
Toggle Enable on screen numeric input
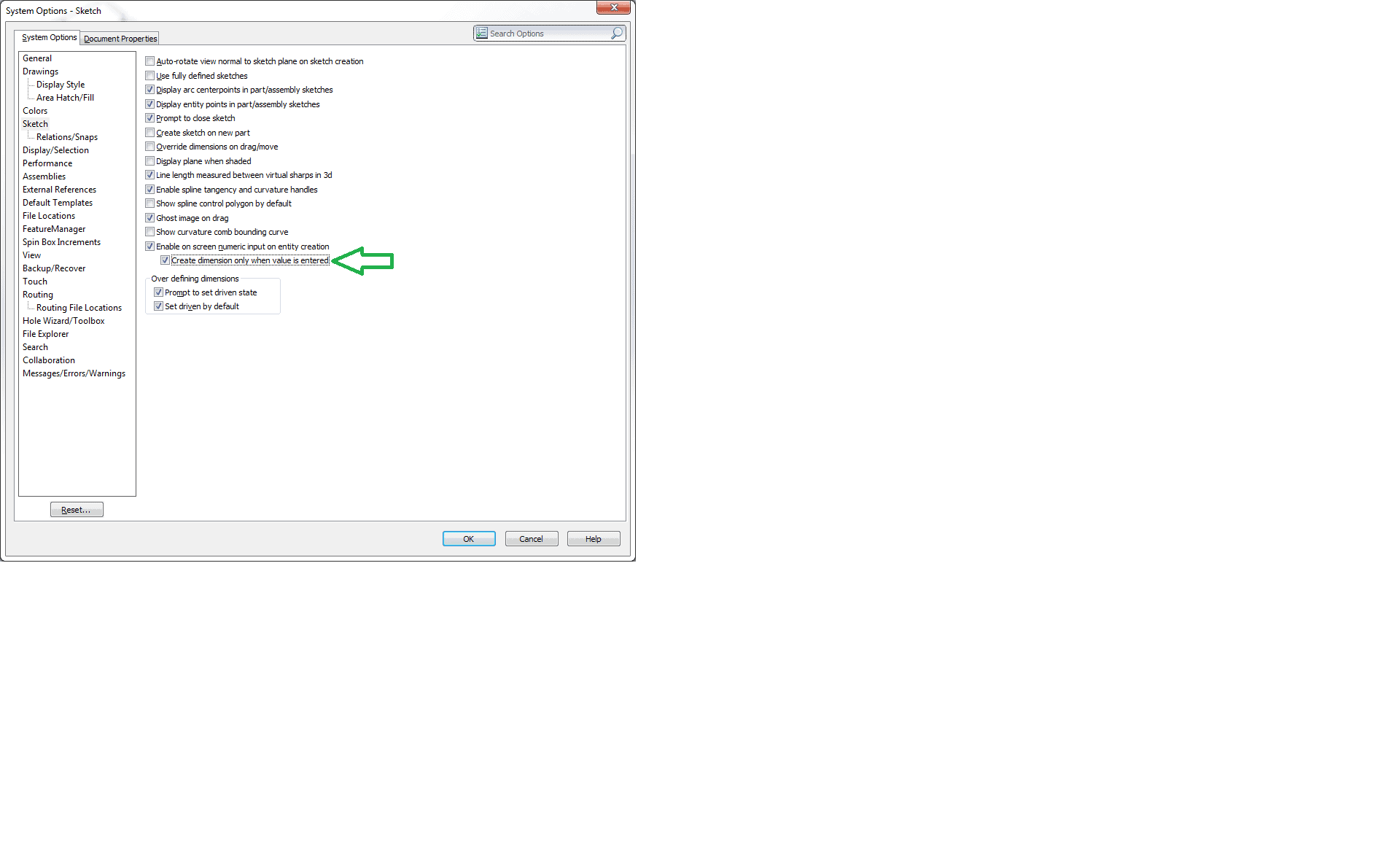tap(149, 247)
